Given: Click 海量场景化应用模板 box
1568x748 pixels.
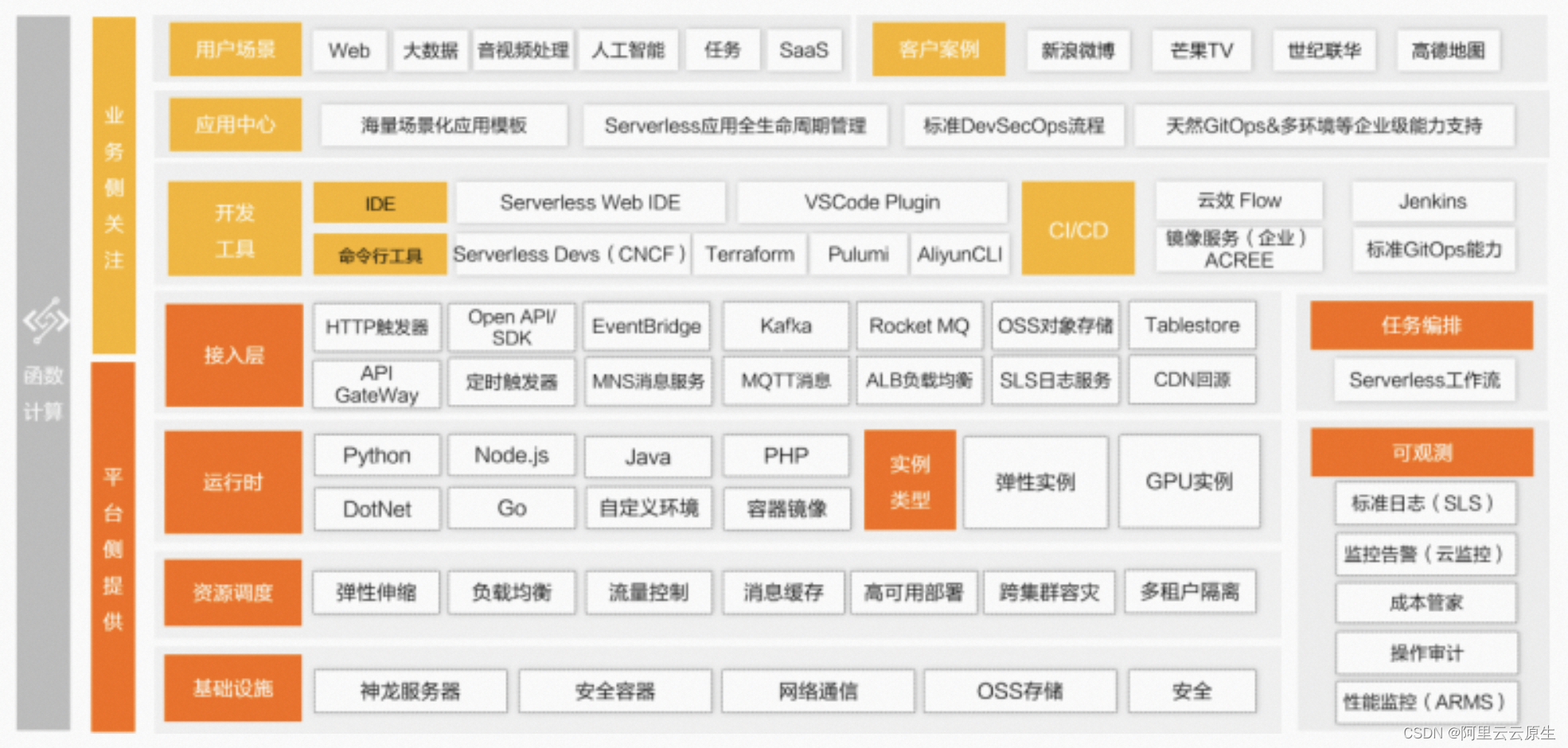Looking at the screenshot, I should tap(444, 126).
